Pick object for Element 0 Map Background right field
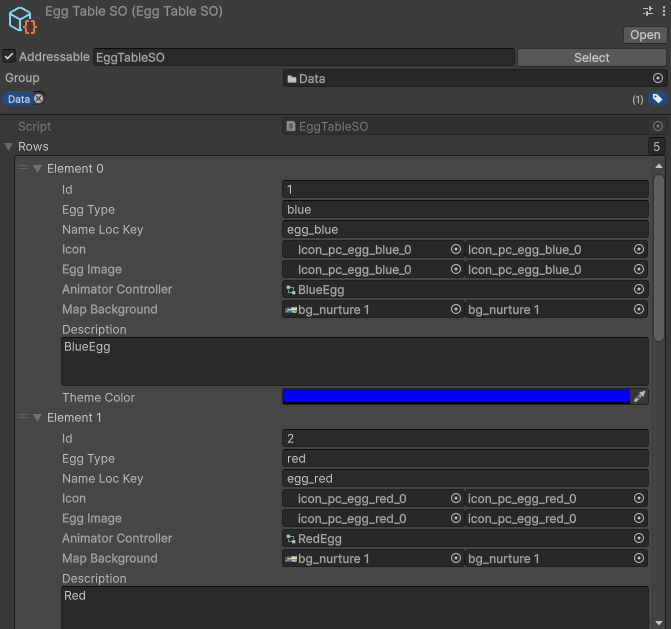The image size is (671, 629). pos(639,309)
